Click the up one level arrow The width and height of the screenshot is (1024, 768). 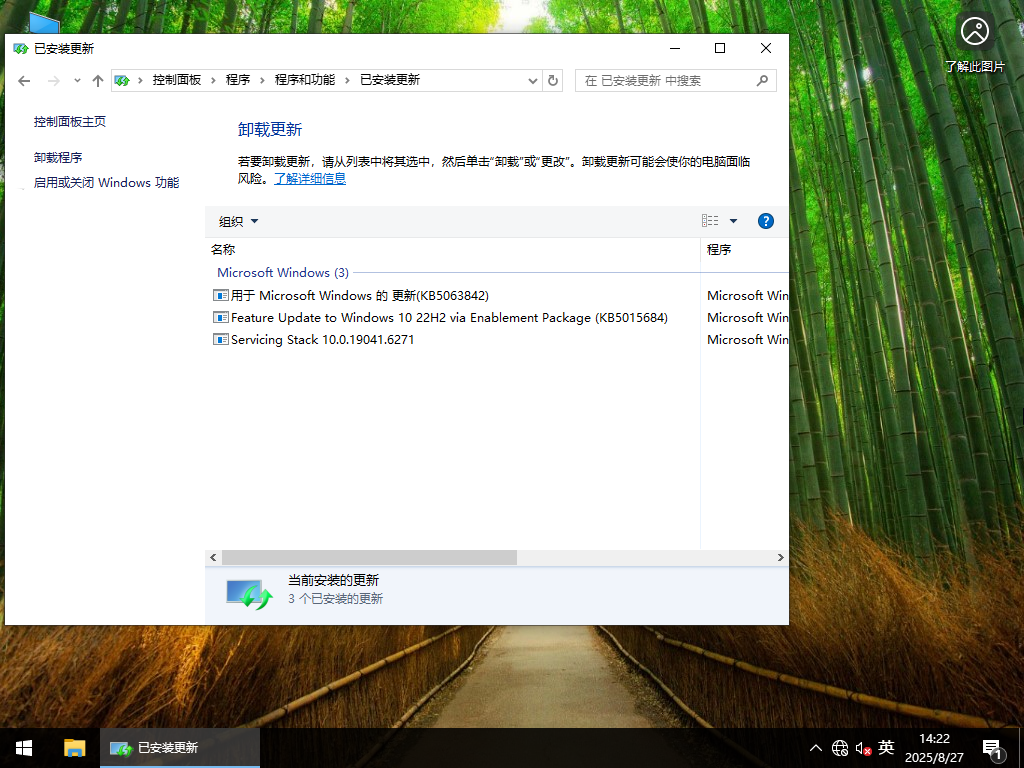coord(97,80)
